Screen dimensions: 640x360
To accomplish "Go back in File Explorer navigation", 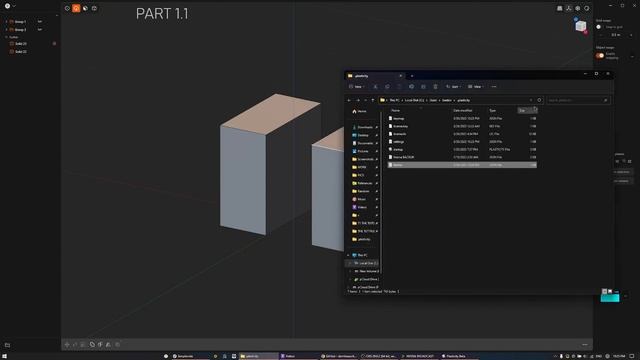I will point(349,100).
